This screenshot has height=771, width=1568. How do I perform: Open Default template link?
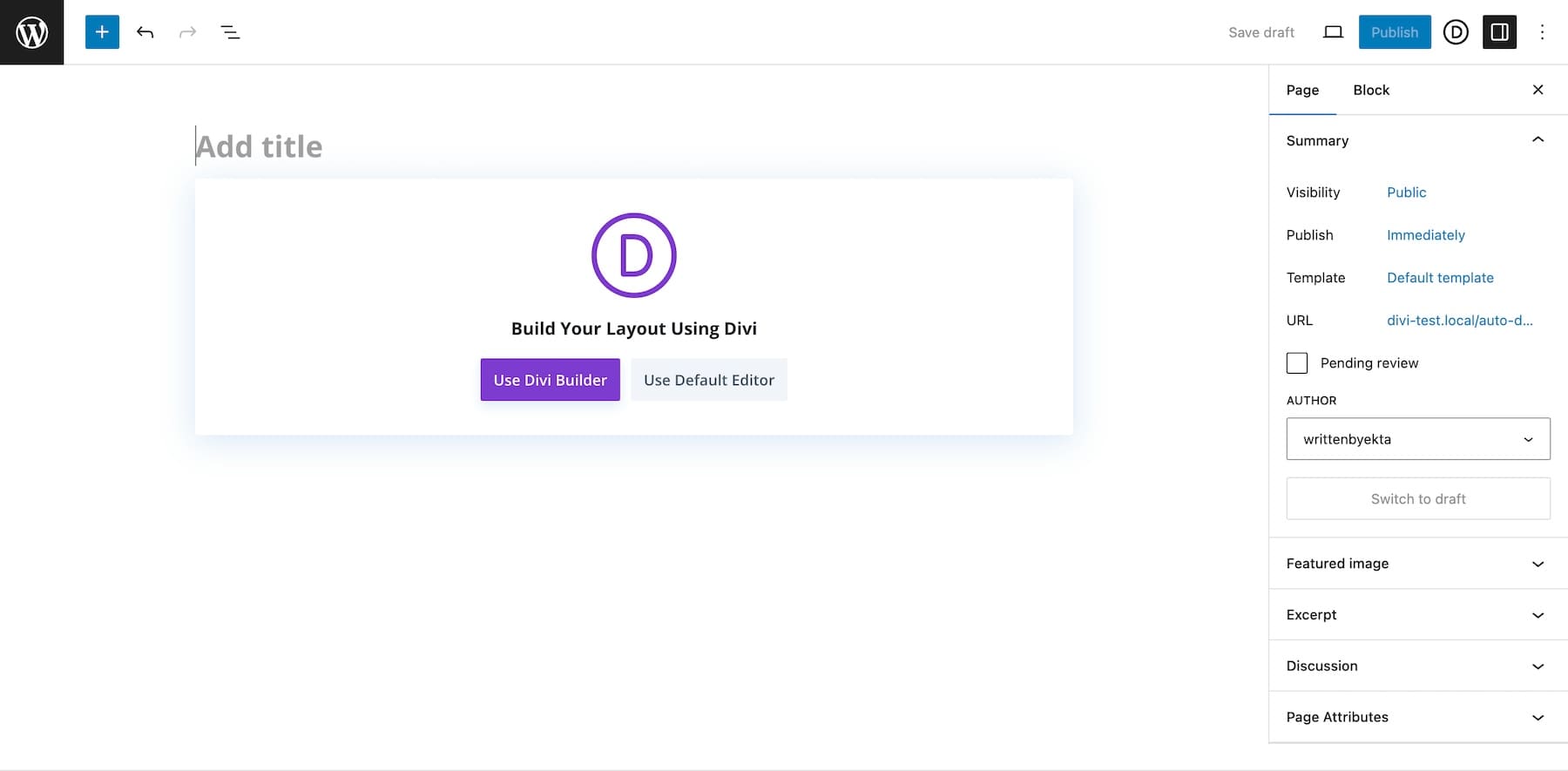(1440, 278)
